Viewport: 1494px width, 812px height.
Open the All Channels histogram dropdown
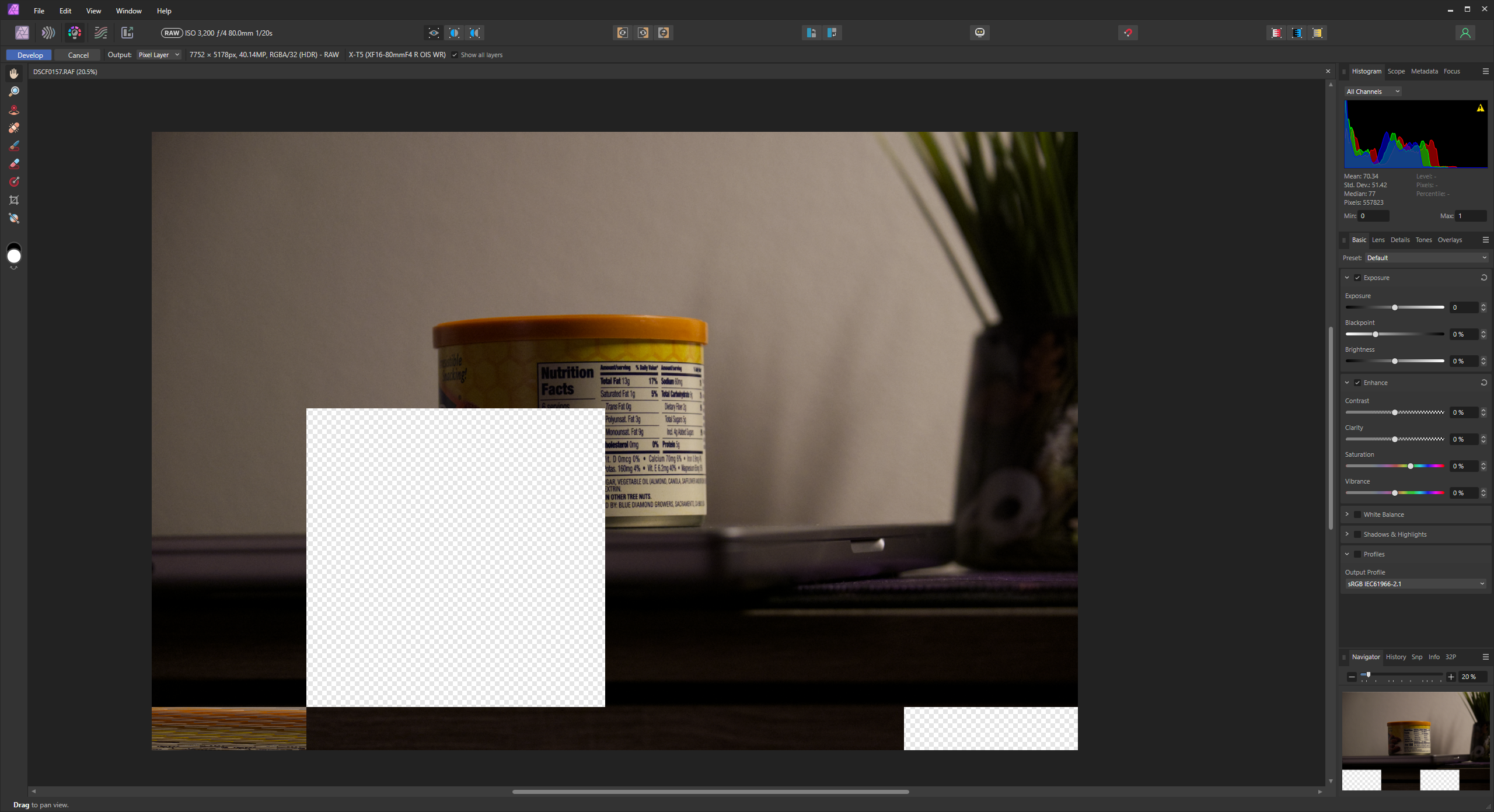[x=1373, y=92]
